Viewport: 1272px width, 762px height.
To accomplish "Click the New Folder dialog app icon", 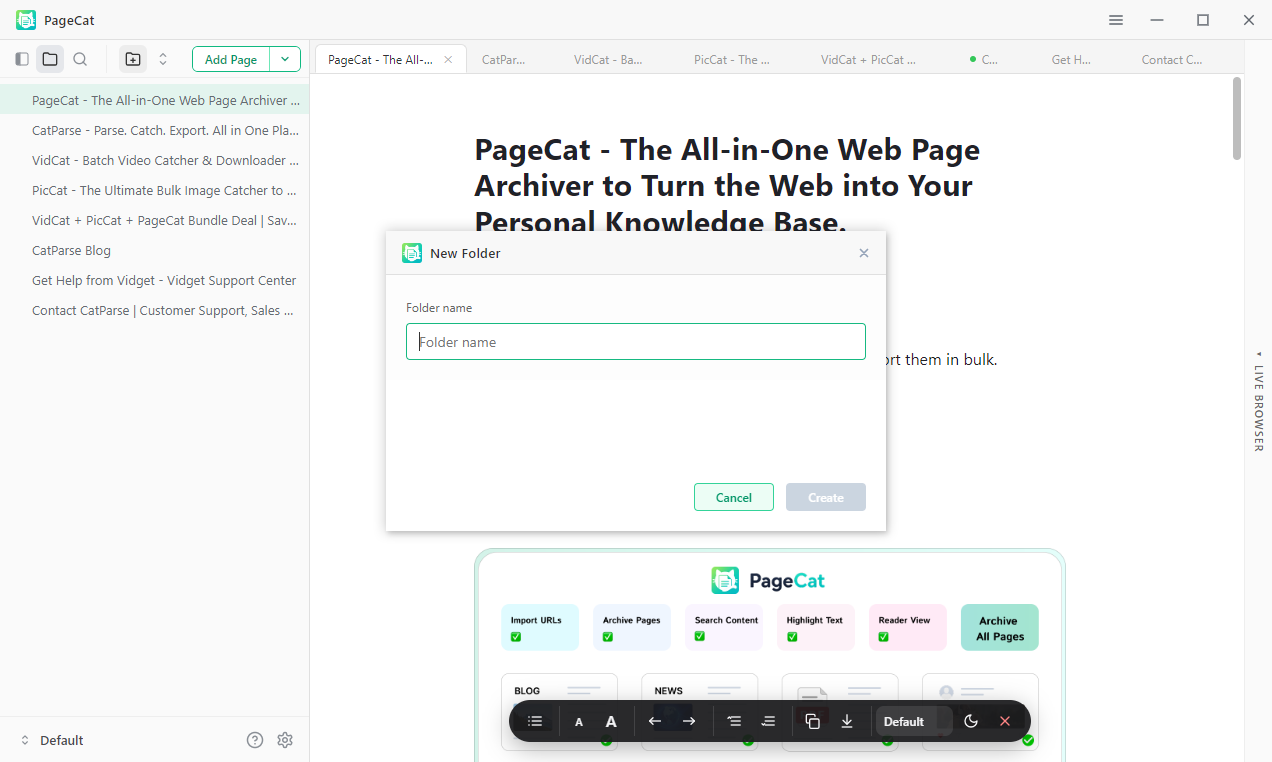I will tap(412, 253).
